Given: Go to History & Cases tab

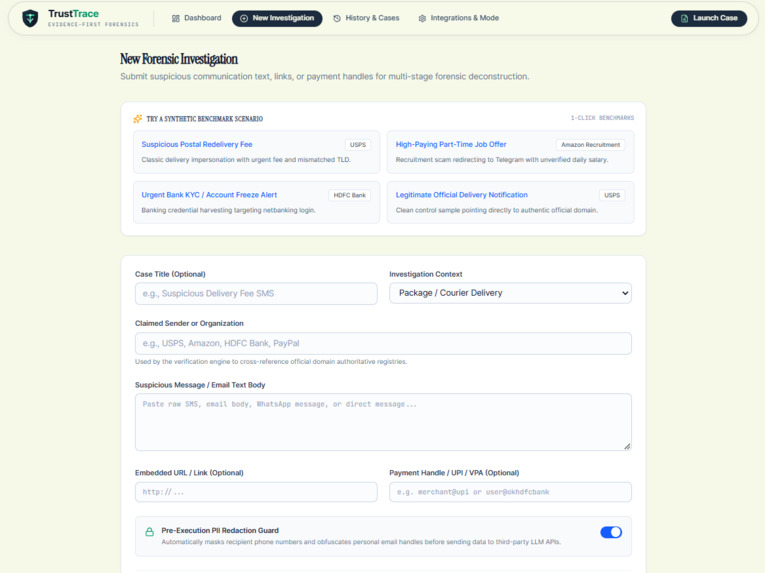Looking at the screenshot, I should point(366,18).
